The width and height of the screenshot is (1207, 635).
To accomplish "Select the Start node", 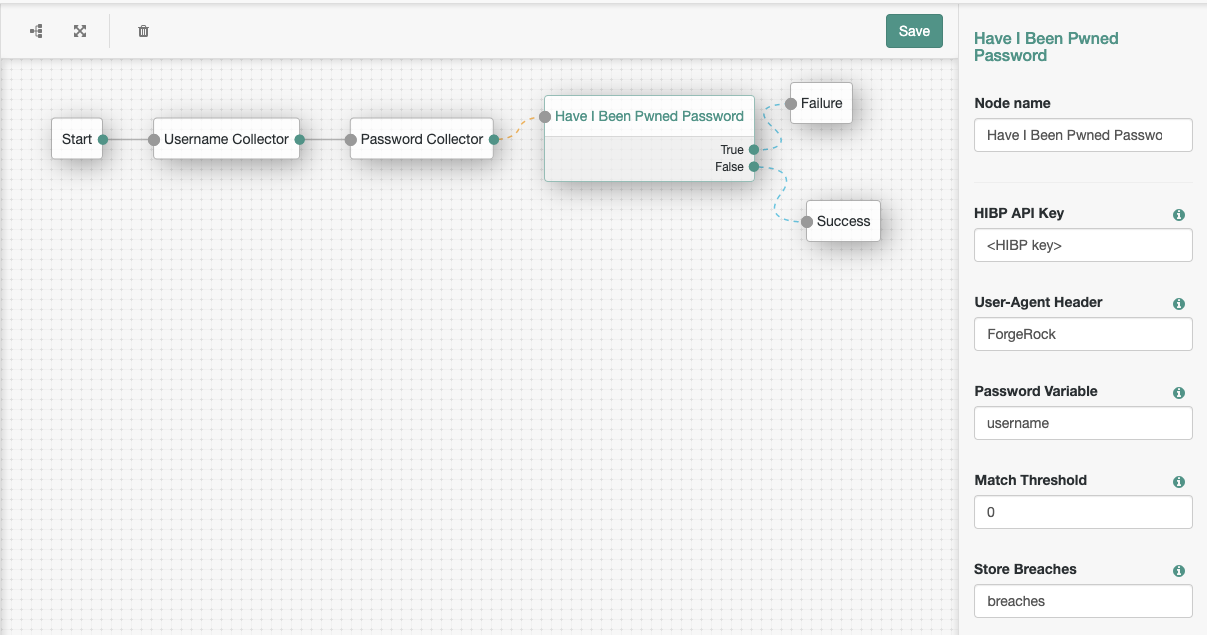I will pyautogui.click(x=76, y=139).
